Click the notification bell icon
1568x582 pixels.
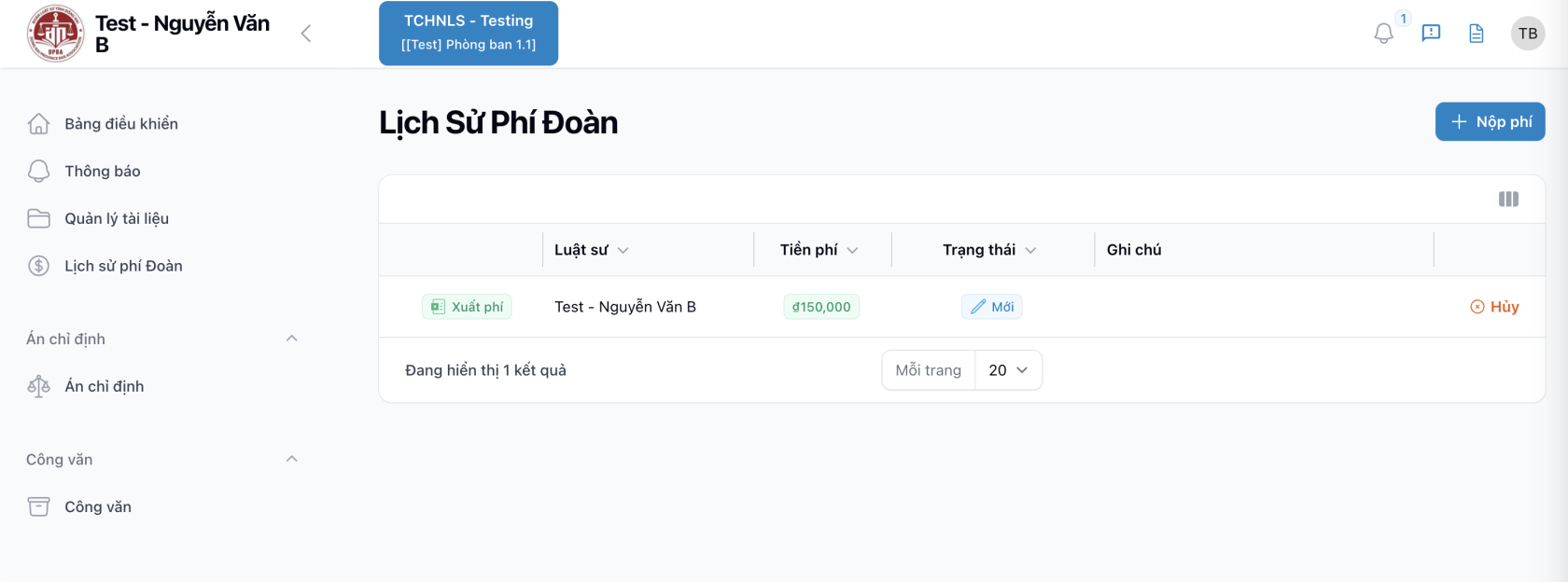coord(1383,34)
